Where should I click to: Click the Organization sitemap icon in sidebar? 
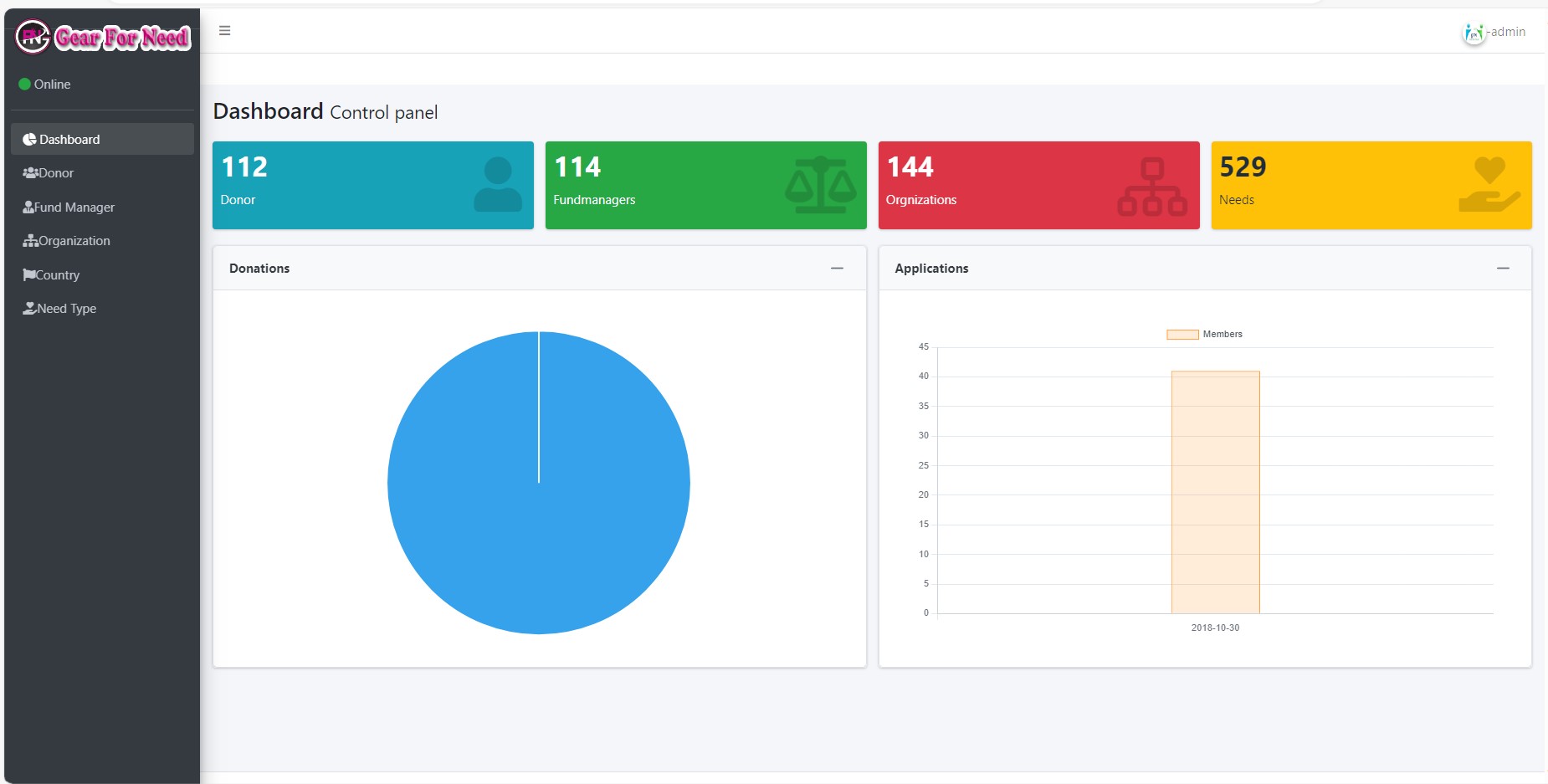tap(30, 241)
